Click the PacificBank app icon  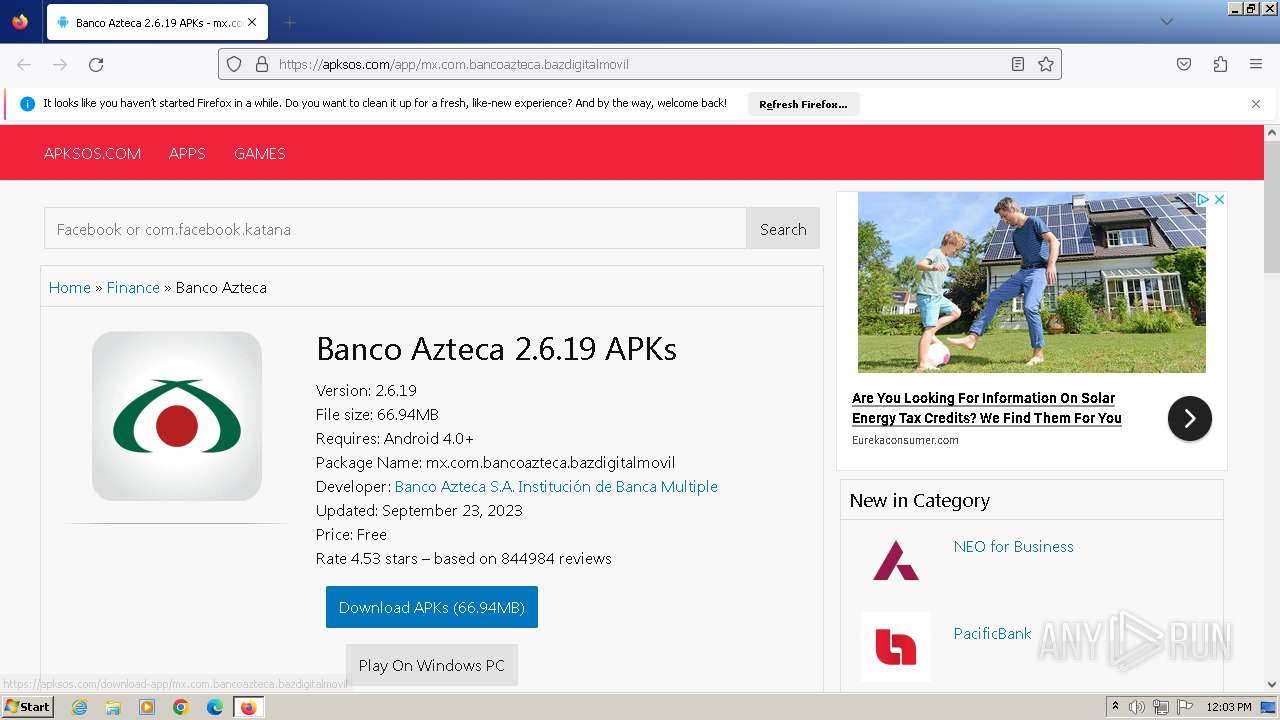[x=896, y=647]
